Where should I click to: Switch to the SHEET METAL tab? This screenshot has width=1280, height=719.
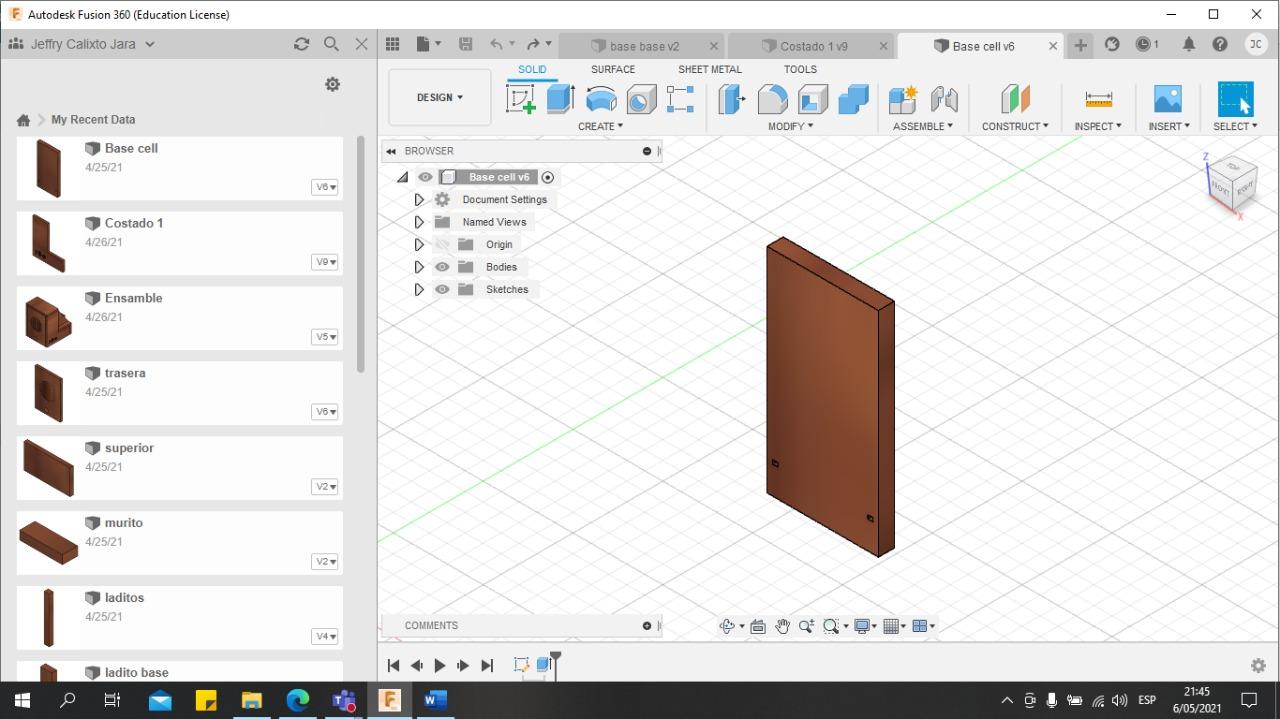pos(709,69)
